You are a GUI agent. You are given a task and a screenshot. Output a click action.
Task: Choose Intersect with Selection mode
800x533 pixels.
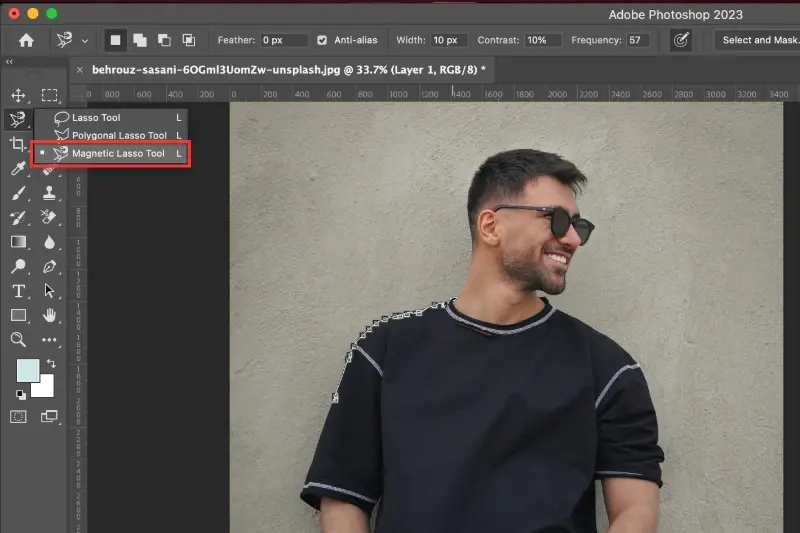tap(188, 40)
